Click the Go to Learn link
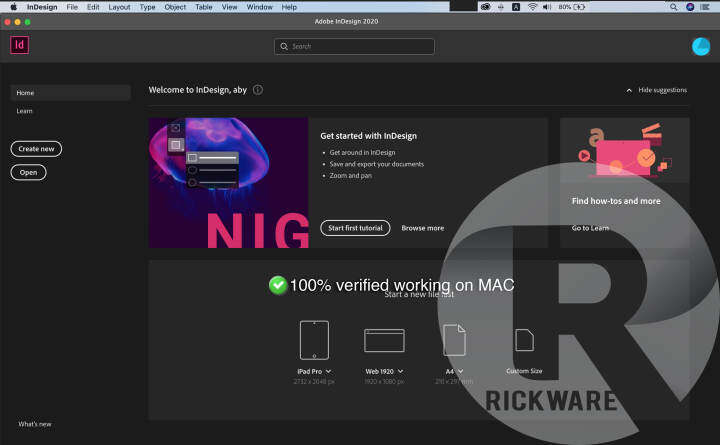The image size is (720, 445). 591,228
